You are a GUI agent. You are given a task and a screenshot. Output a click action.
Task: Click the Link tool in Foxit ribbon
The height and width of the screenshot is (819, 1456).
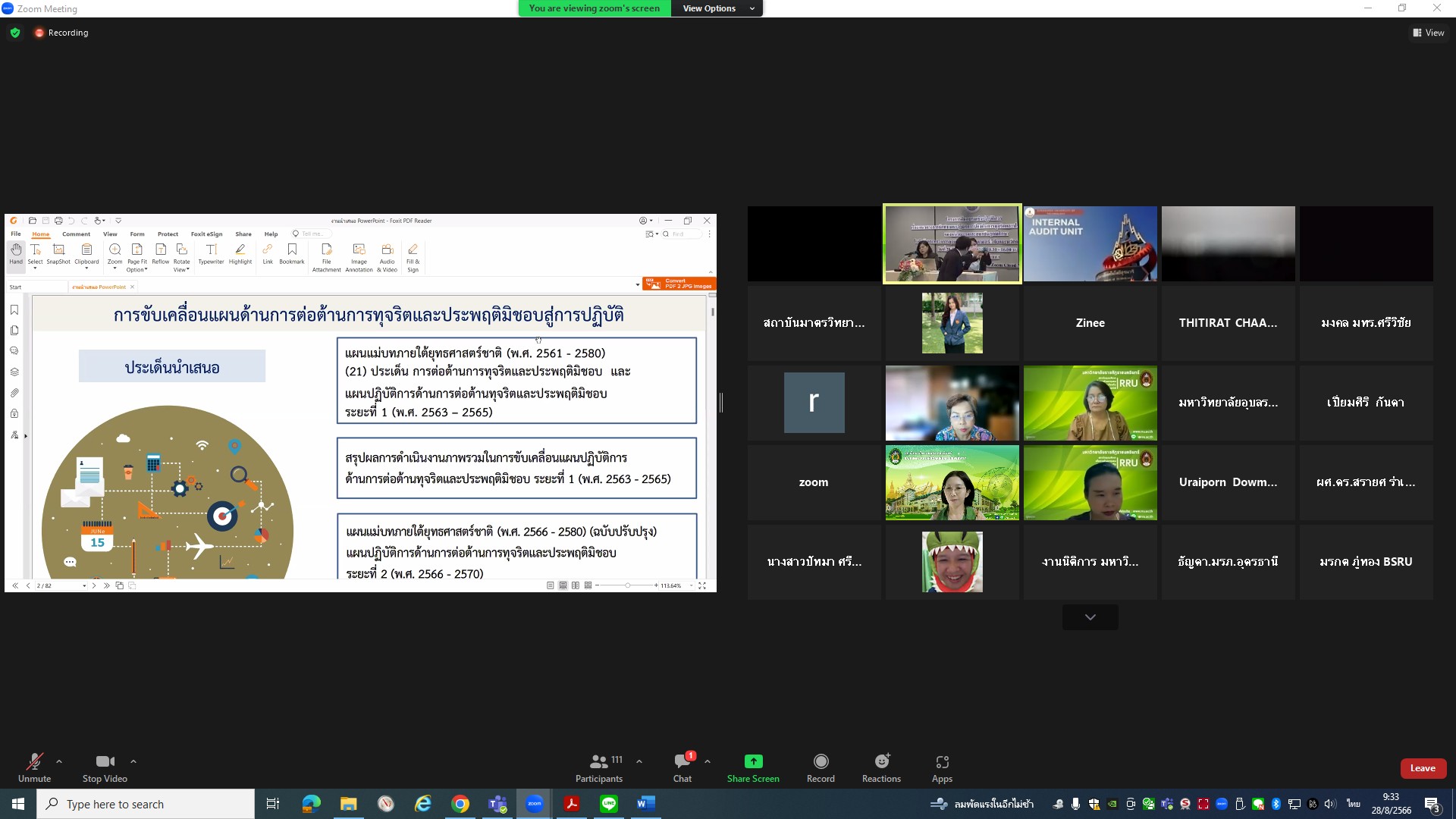[268, 253]
